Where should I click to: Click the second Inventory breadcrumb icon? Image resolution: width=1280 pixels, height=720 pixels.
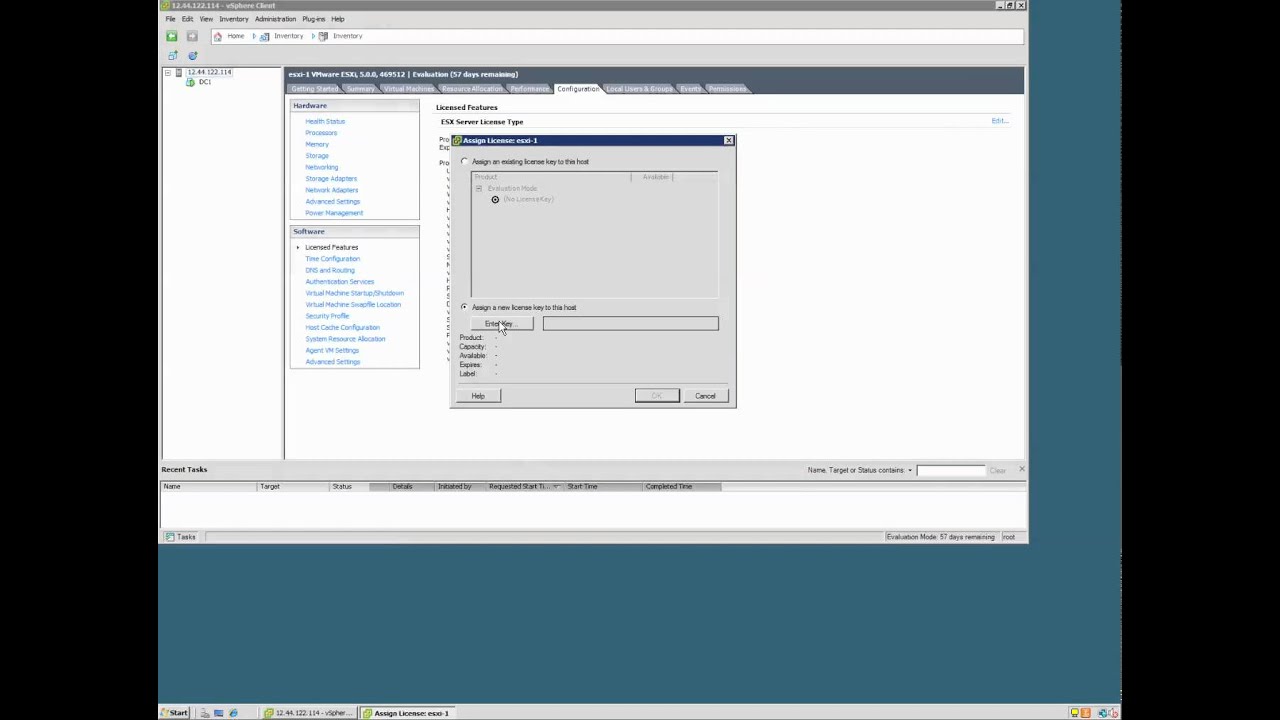pyautogui.click(x=323, y=36)
